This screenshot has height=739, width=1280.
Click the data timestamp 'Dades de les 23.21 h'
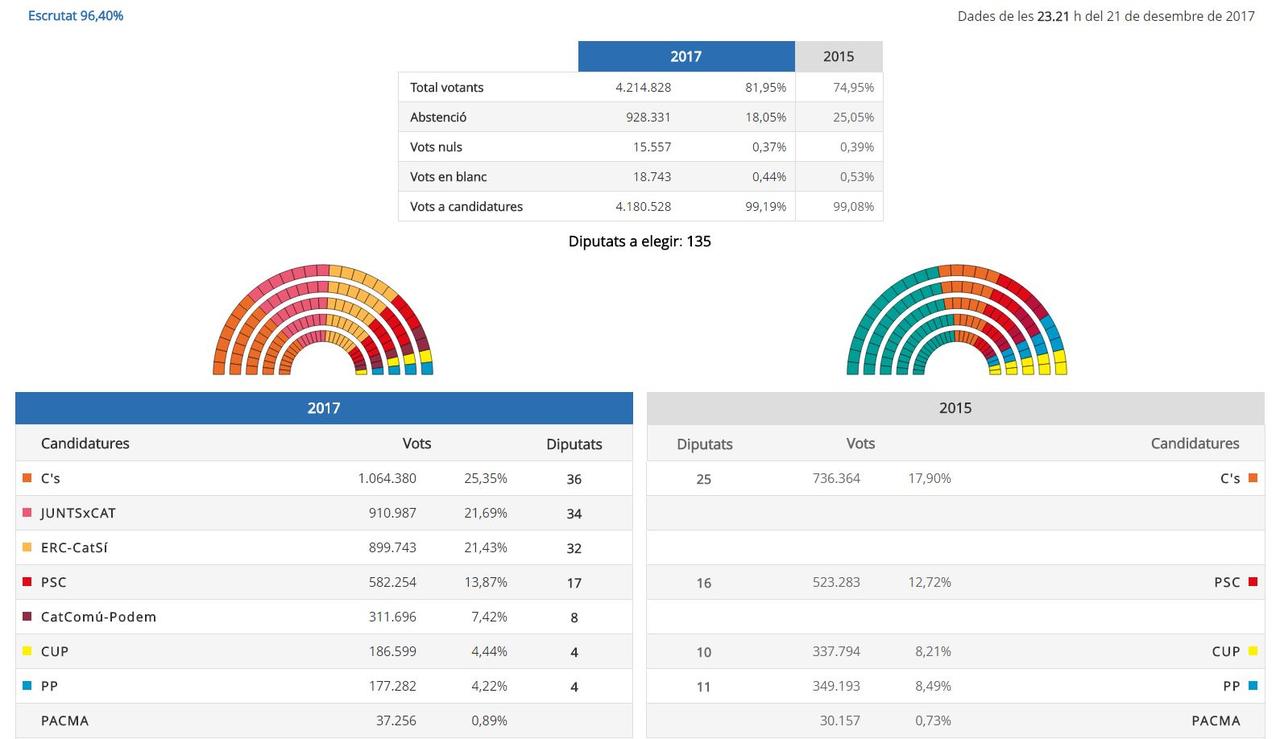(1106, 16)
